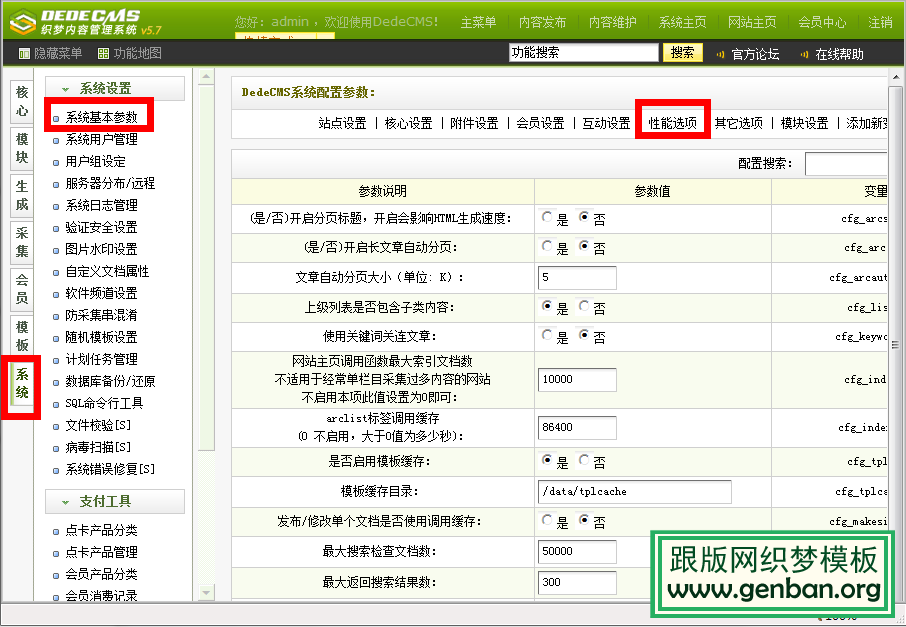The height and width of the screenshot is (627, 906).
Task: Select 是 for 开启分页标题
Action: point(547,216)
